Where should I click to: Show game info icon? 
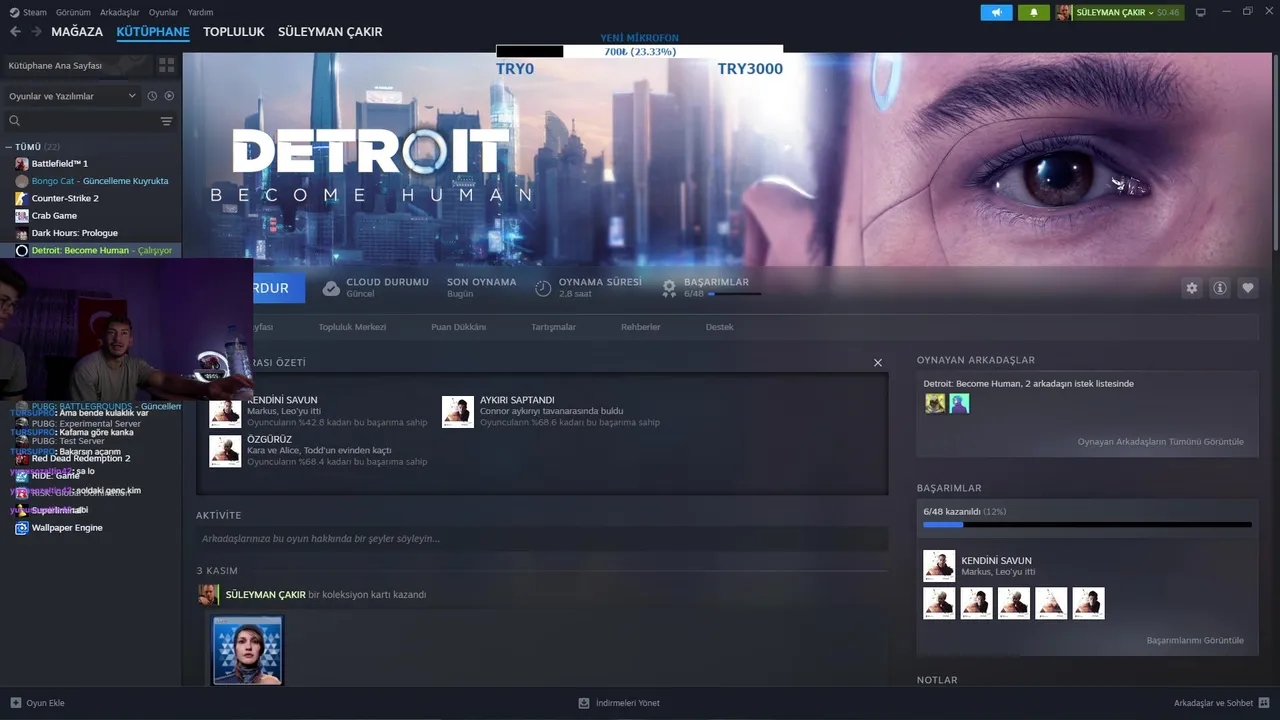point(1220,288)
